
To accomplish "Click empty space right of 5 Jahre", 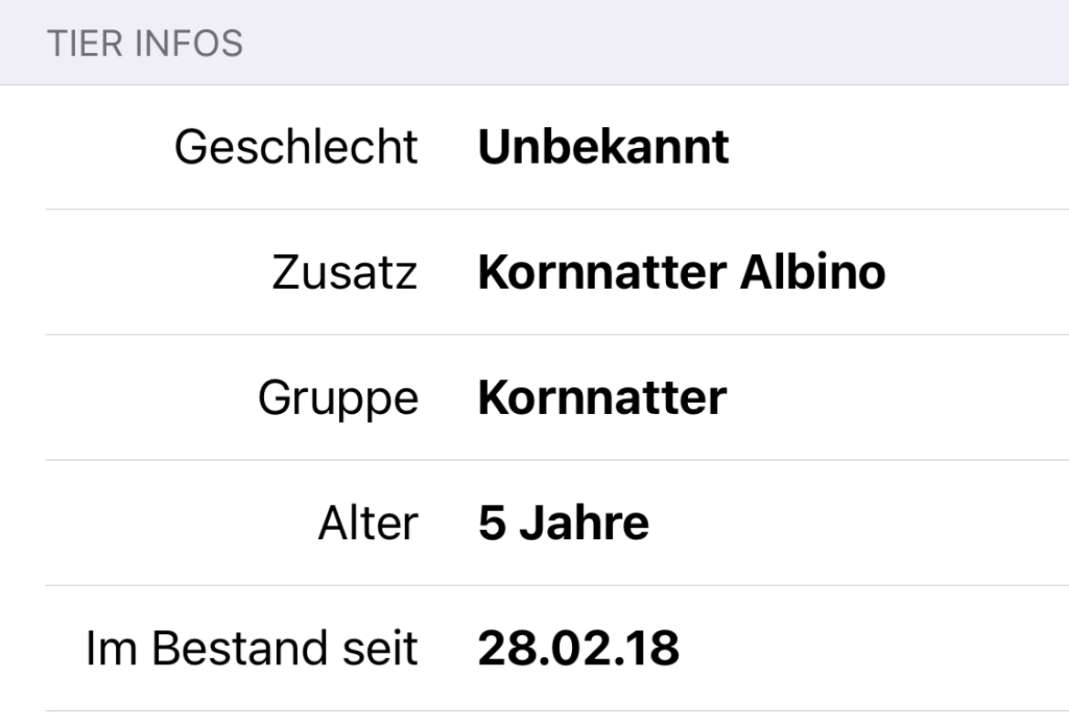I will click(859, 523).
